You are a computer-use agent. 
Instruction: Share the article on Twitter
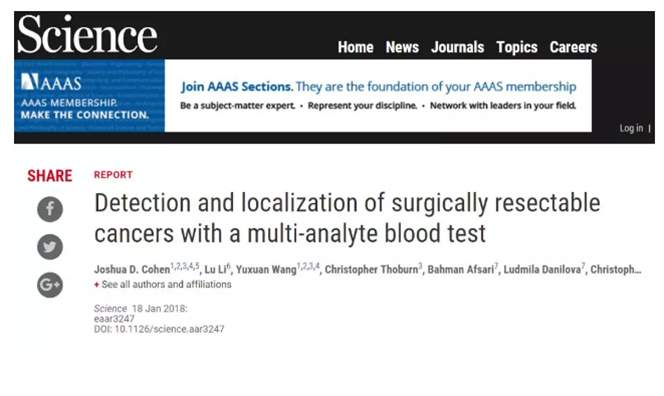point(50,247)
